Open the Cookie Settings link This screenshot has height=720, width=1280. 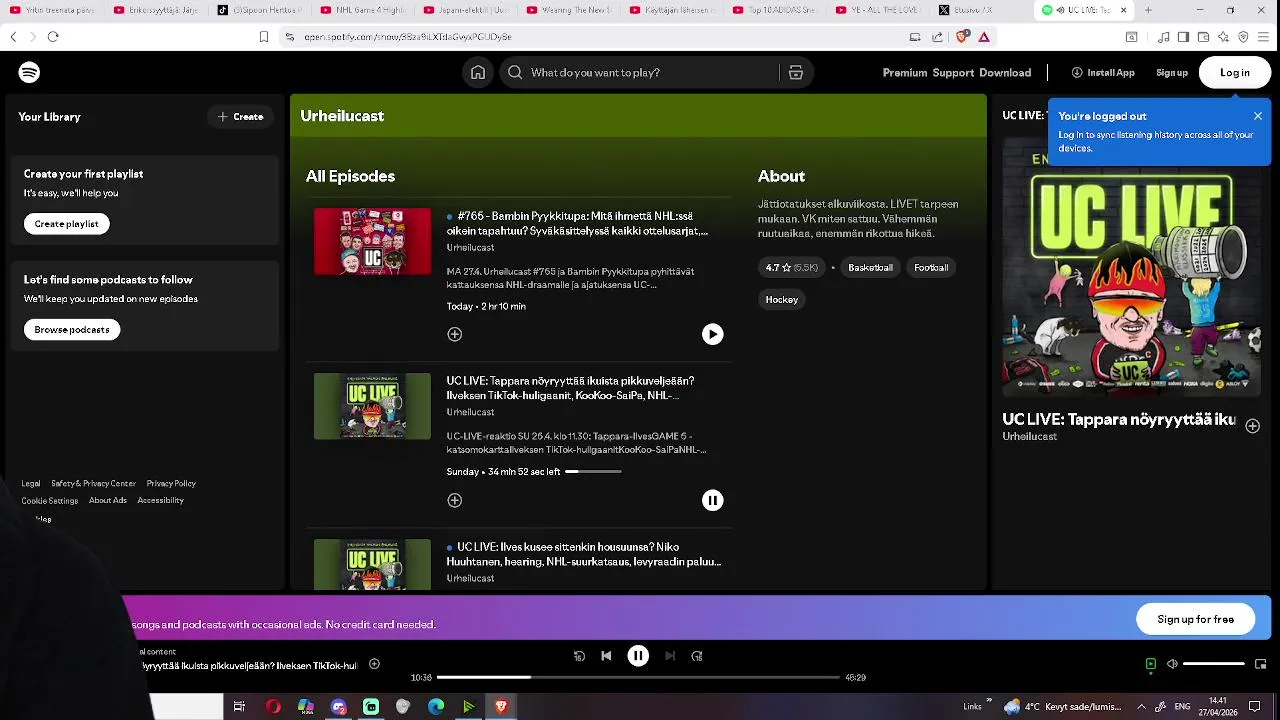click(49, 500)
